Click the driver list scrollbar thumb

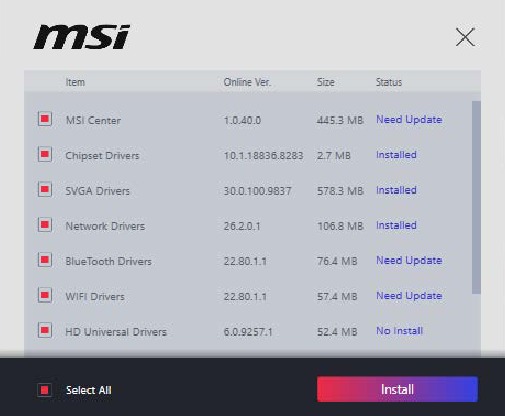(476, 197)
